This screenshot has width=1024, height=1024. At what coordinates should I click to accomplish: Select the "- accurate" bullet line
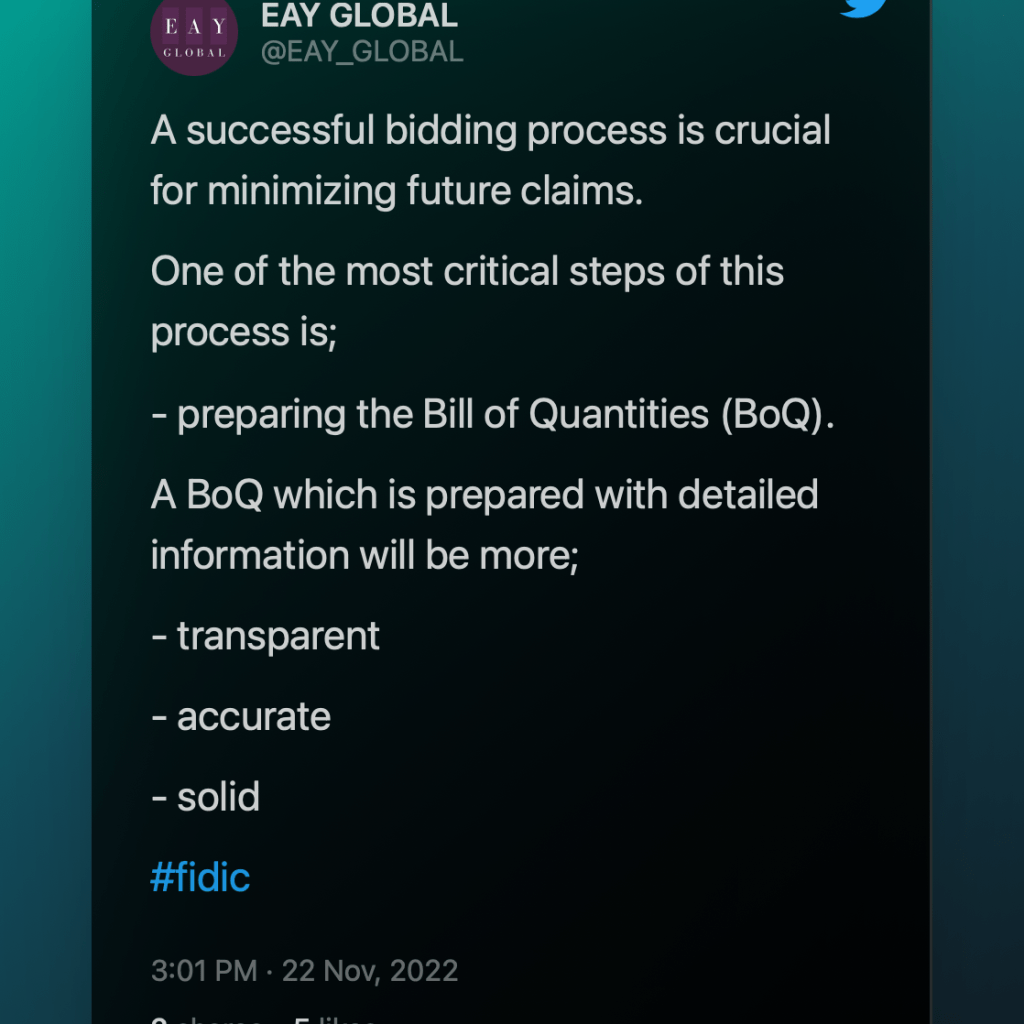click(x=241, y=716)
